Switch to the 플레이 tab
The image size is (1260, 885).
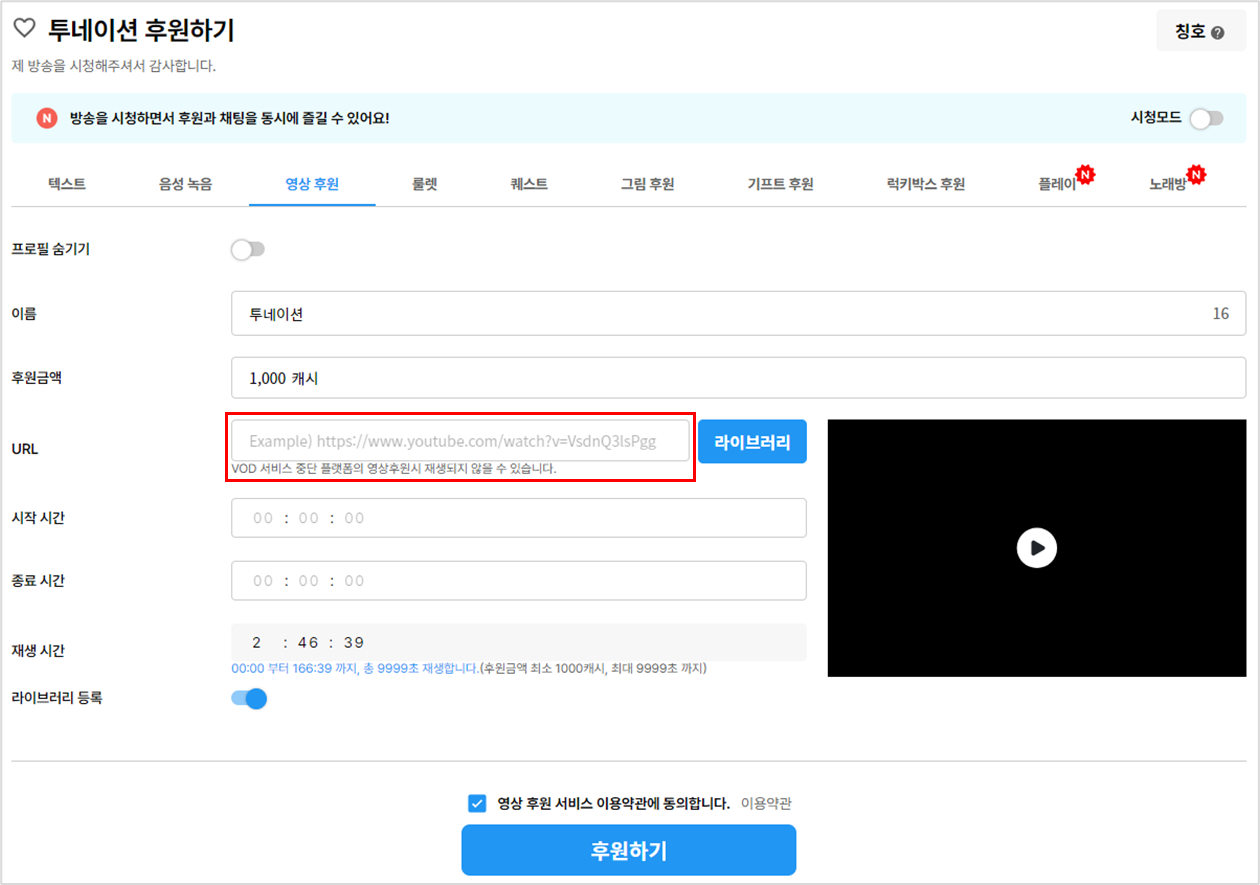point(1057,184)
